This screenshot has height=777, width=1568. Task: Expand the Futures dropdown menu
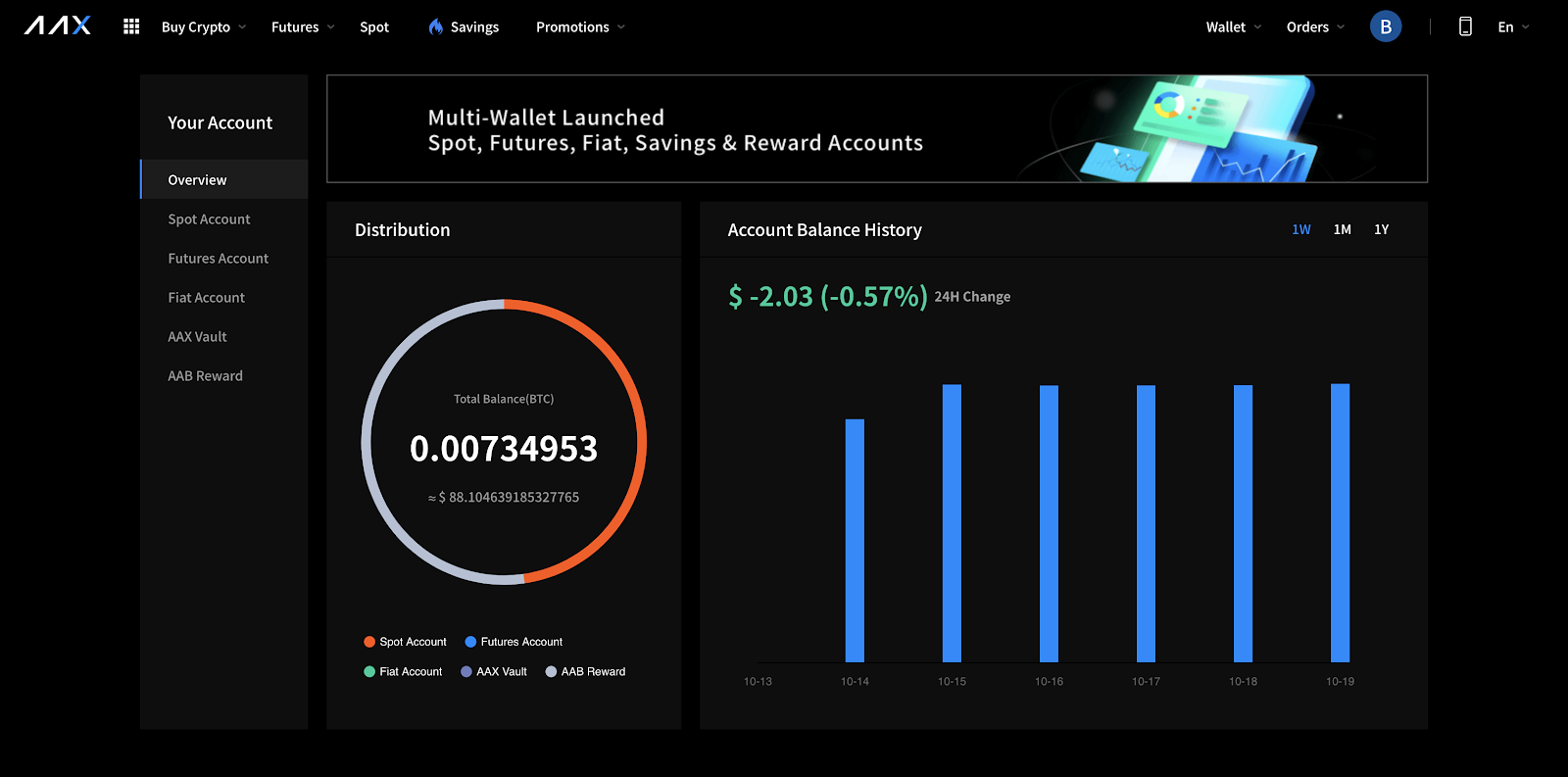[303, 26]
